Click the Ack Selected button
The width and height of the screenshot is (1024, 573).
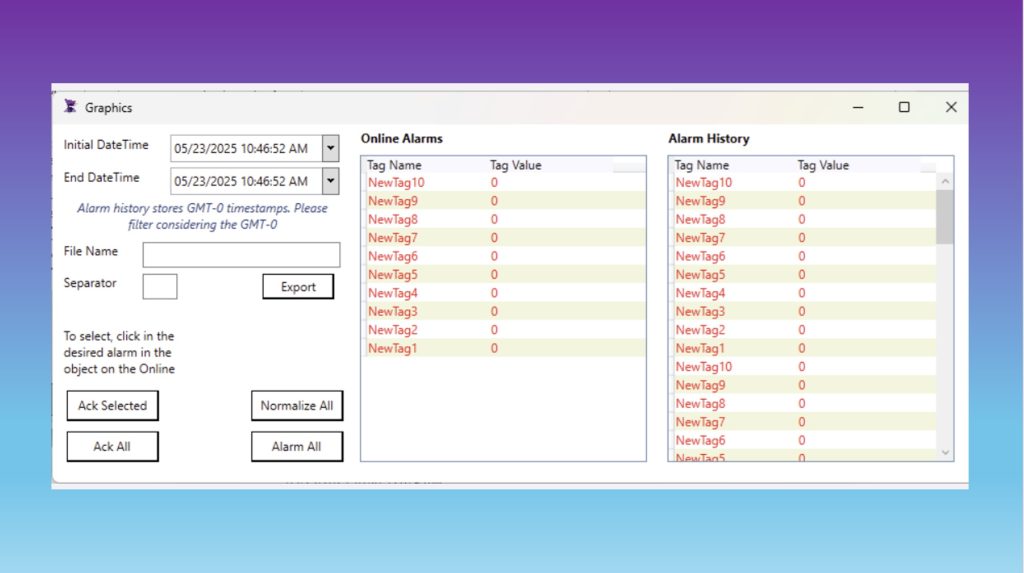(112, 406)
